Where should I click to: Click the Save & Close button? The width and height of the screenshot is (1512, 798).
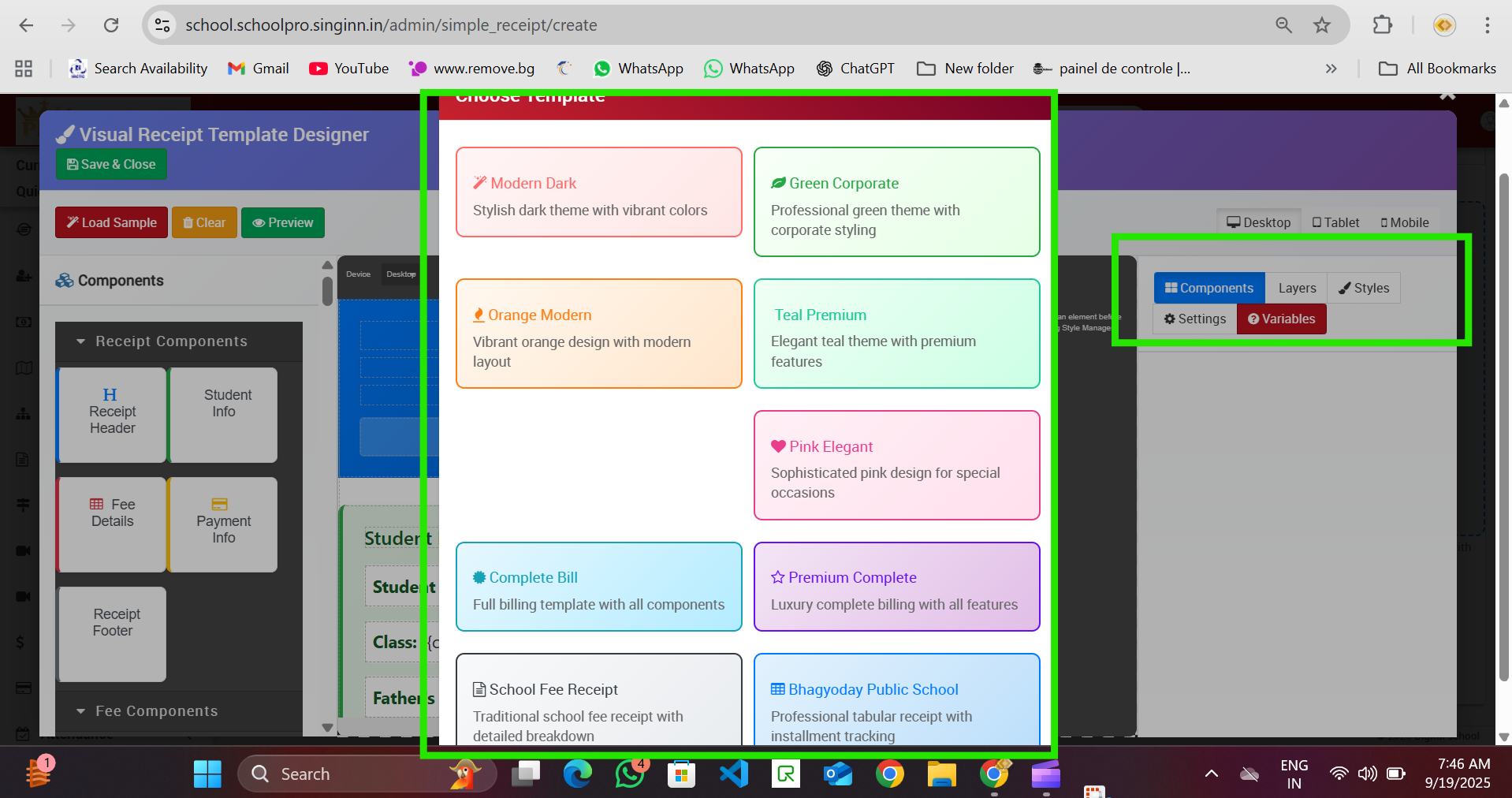click(x=111, y=164)
